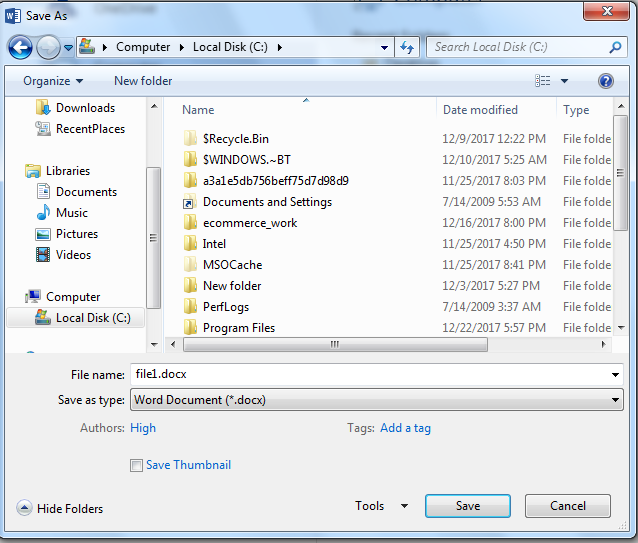This screenshot has height=543, width=638.
Task: Click the file list vertical scrollbar thumb
Action: point(620,173)
